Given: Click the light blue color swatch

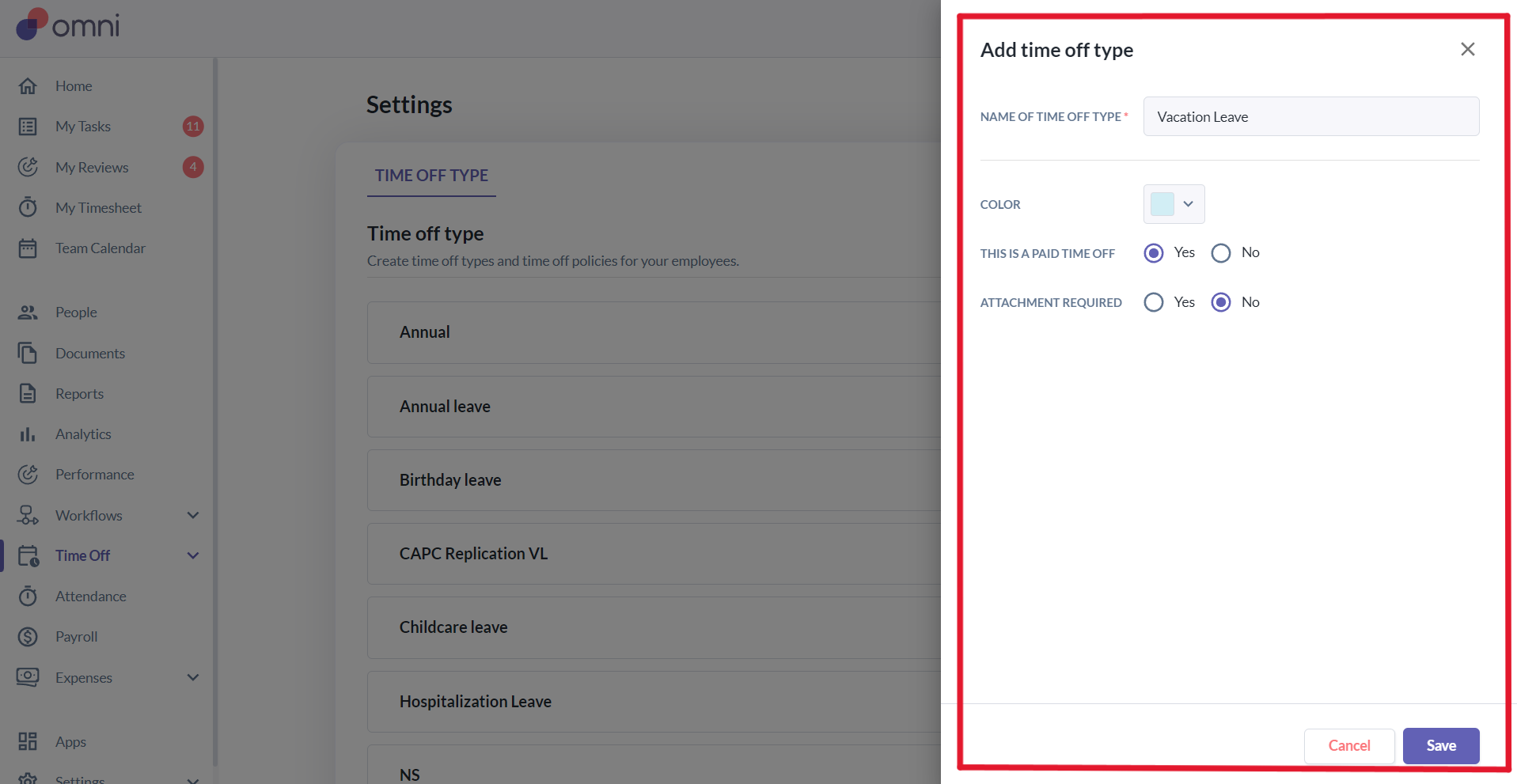Looking at the screenshot, I should tap(1162, 204).
